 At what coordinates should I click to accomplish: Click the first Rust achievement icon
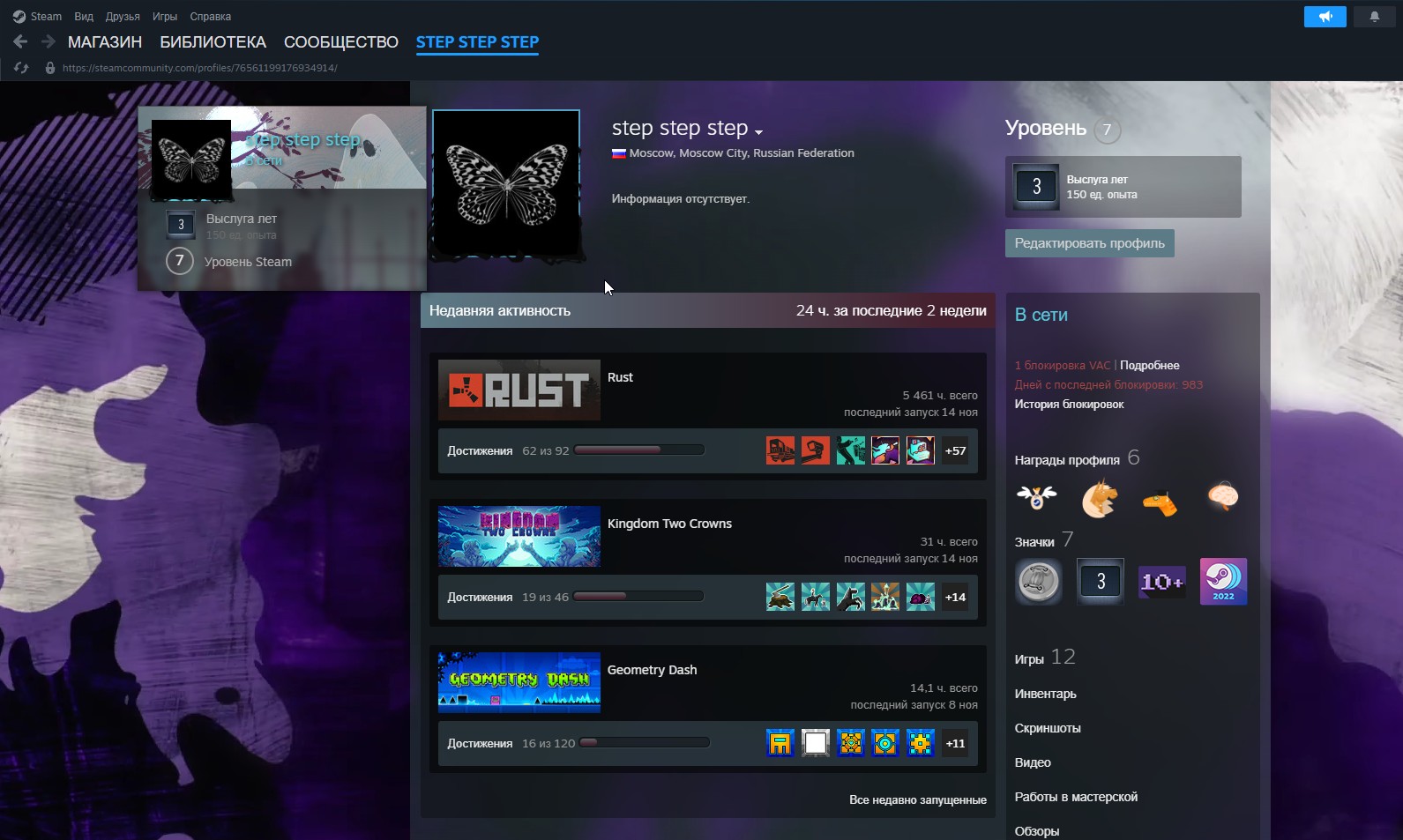780,450
